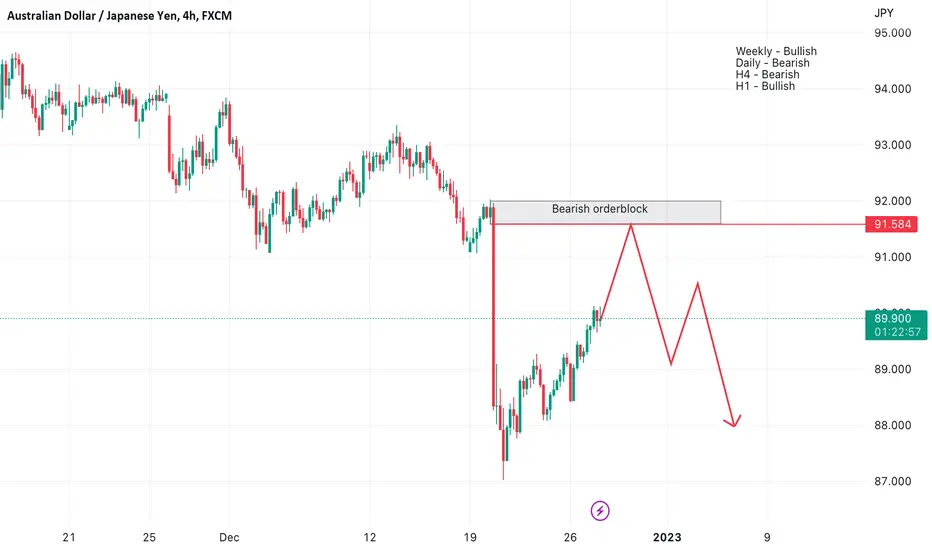Select the Weekly - Bullish text note
The image size is (932, 550).
(776, 51)
